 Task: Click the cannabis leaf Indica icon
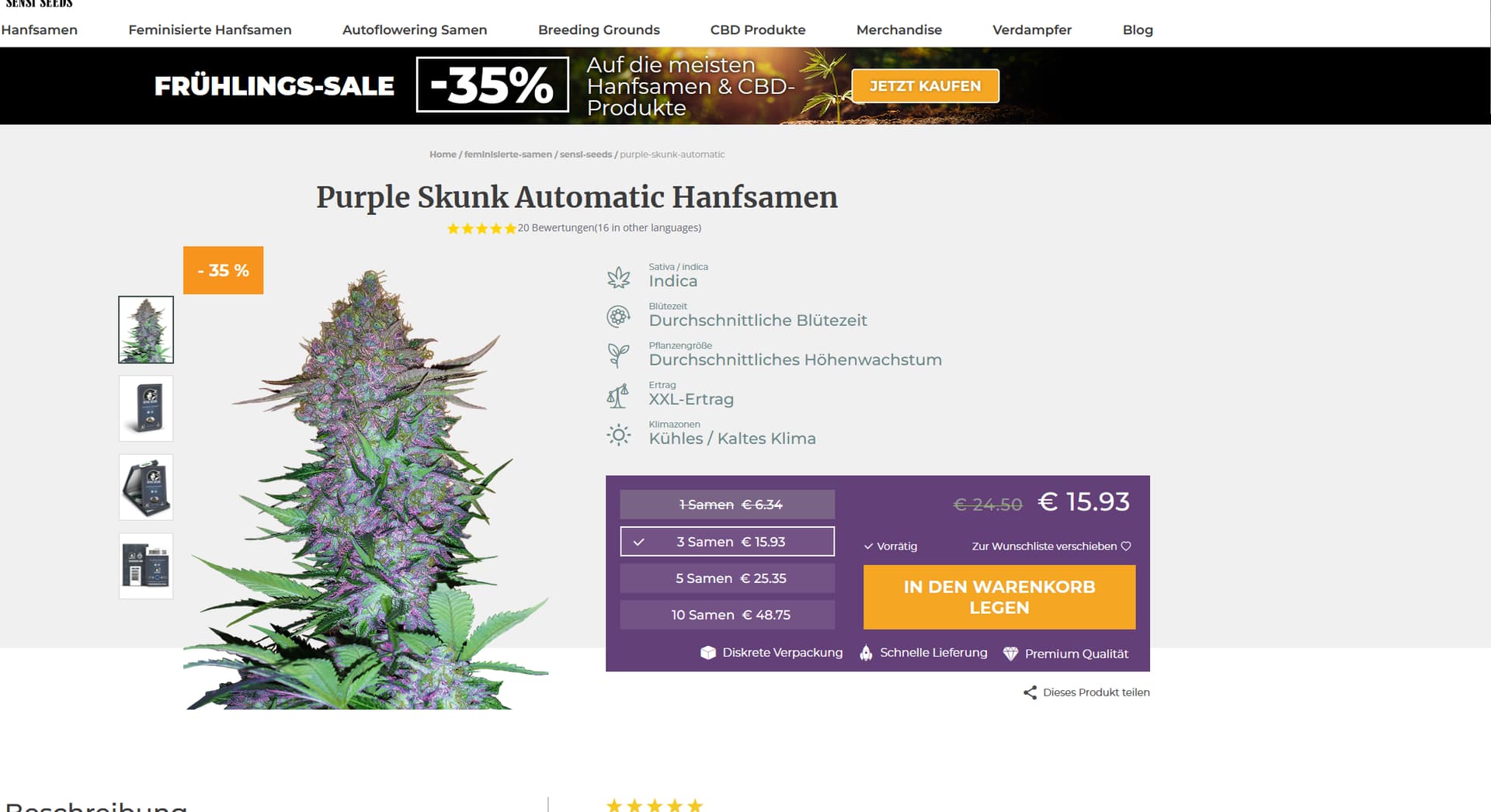618,277
